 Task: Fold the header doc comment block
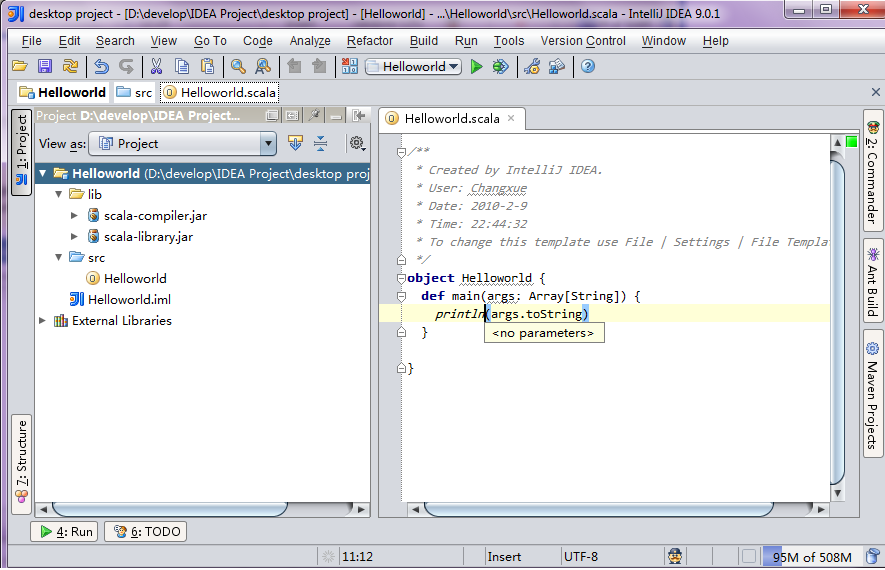(401, 152)
